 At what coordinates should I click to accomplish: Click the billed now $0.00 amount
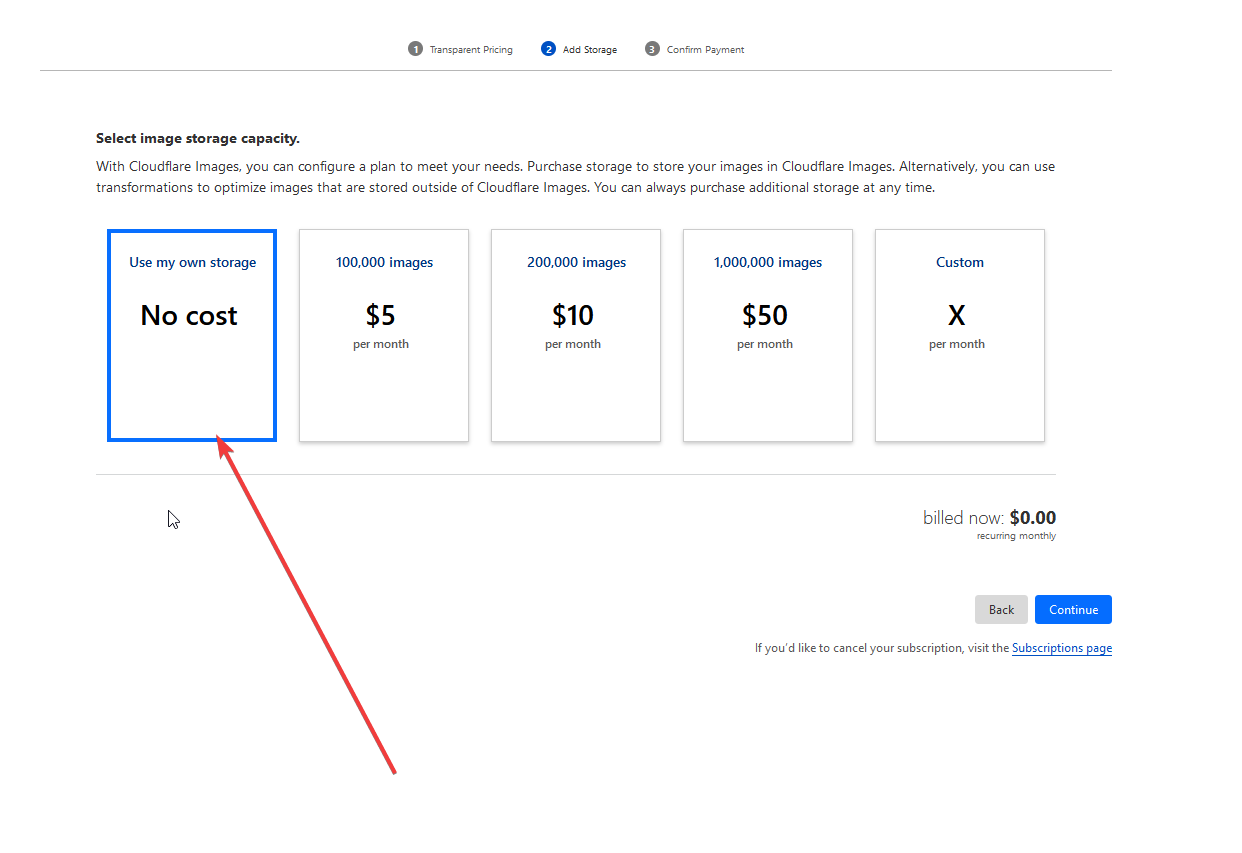tap(1033, 518)
